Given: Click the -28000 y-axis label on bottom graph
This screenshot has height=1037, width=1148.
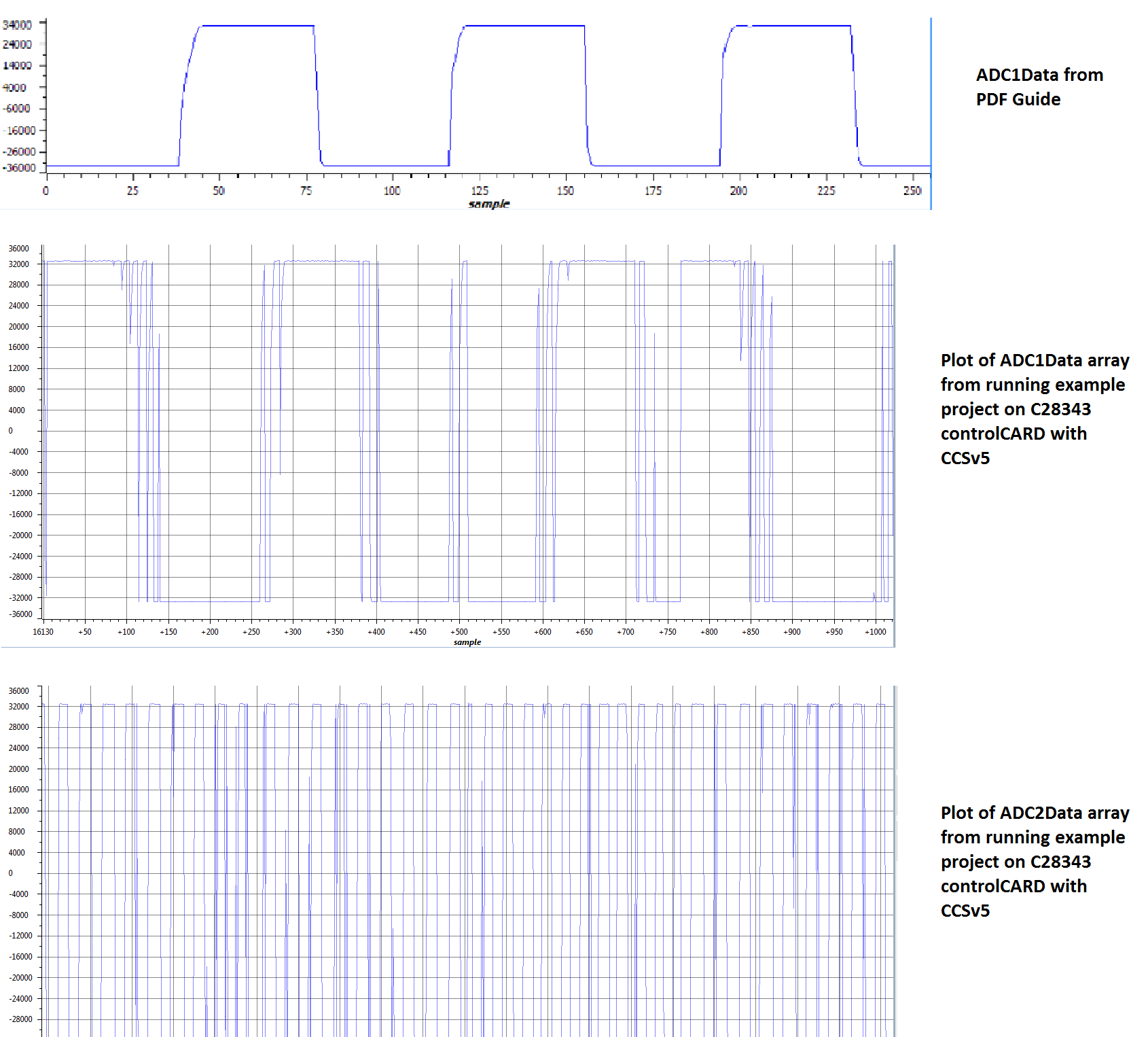Looking at the screenshot, I should click(x=20, y=1019).
